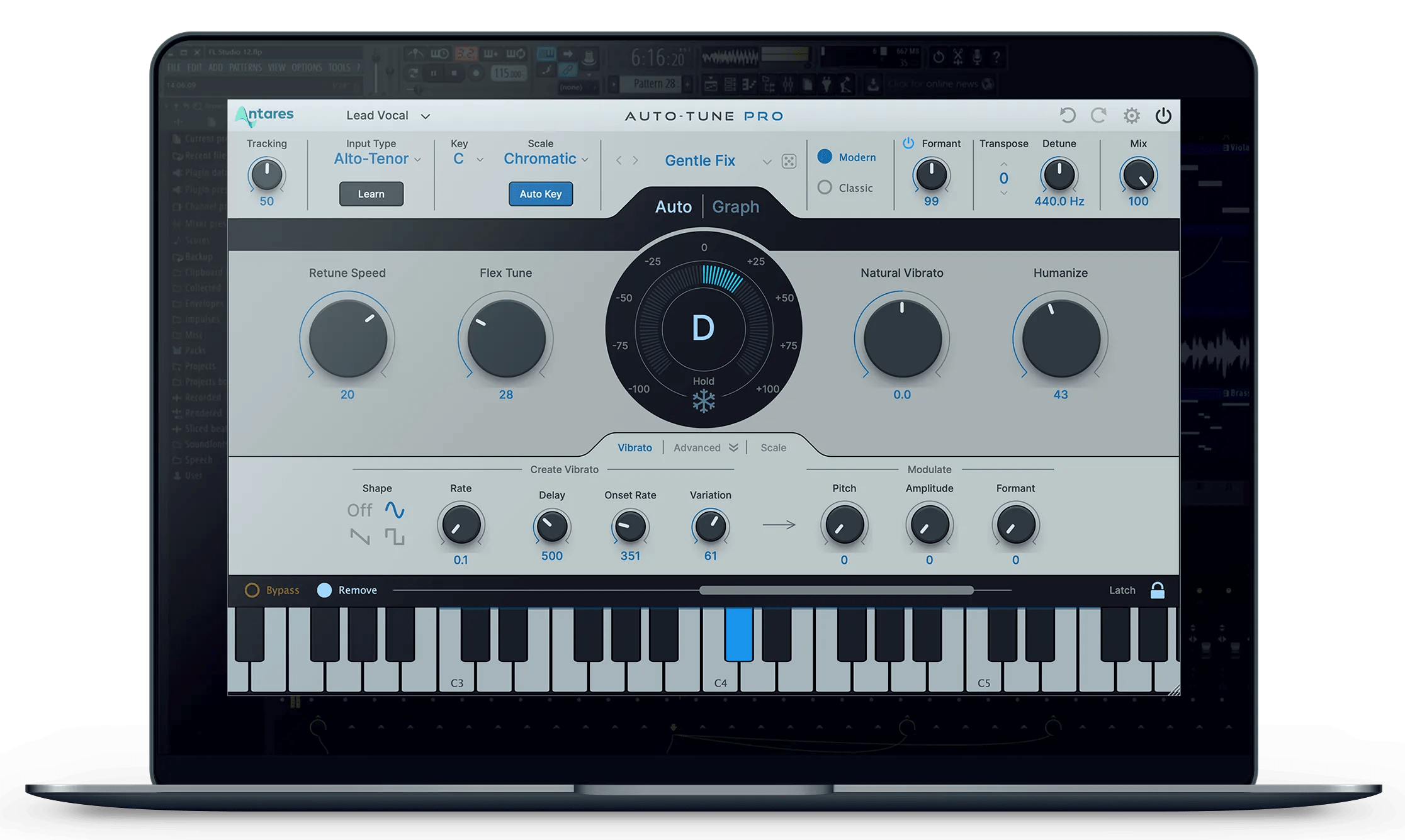Image resolution: width=1405 pixels, height=840 pixels.
Task: Click the Latch lock icon
Action: click(1158, 590)
